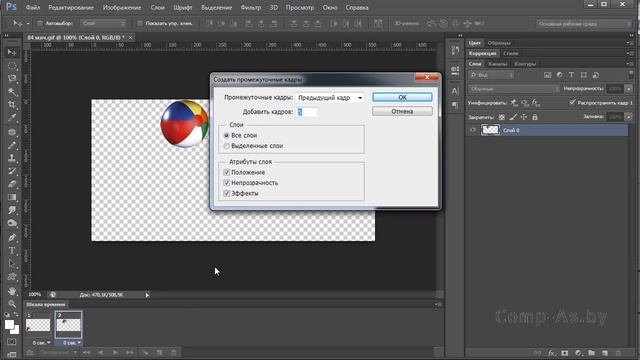Open the layer filter kind dropdown
The height and width of the screenshot is (360, 640).
tap(491, 75)
